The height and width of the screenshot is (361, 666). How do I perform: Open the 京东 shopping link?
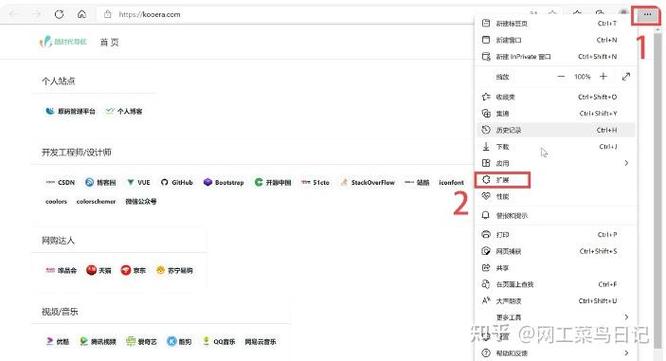[x=133, y=270]
